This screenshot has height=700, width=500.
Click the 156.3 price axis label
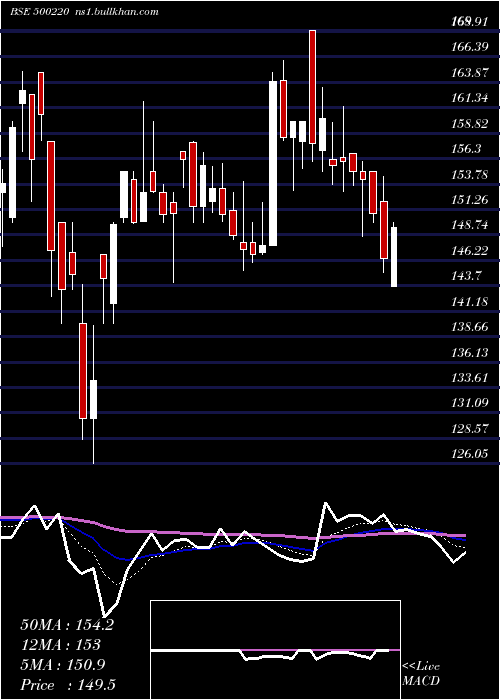click(466, 149)
